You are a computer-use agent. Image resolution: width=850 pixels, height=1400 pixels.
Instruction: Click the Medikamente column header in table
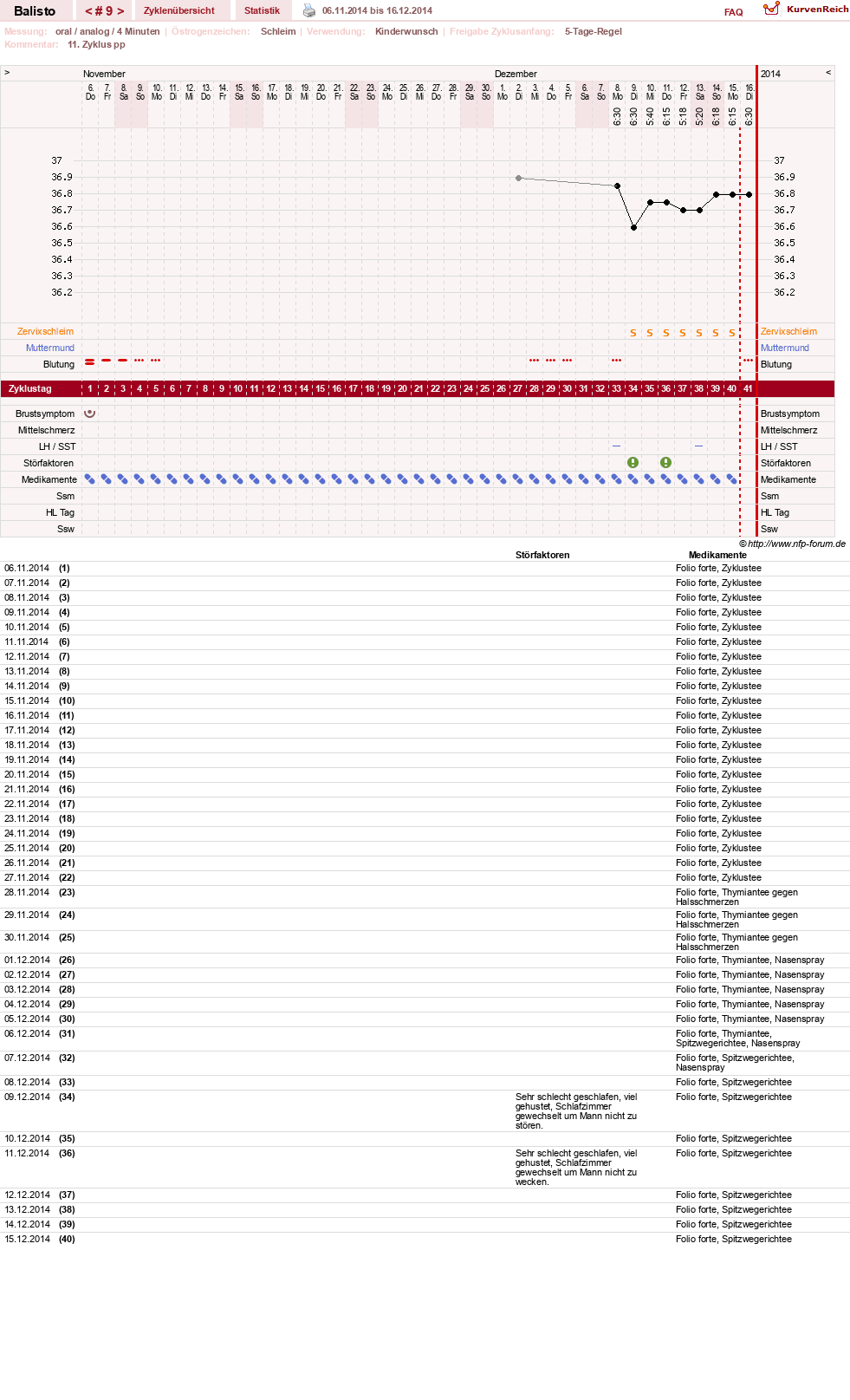point(717,555)
